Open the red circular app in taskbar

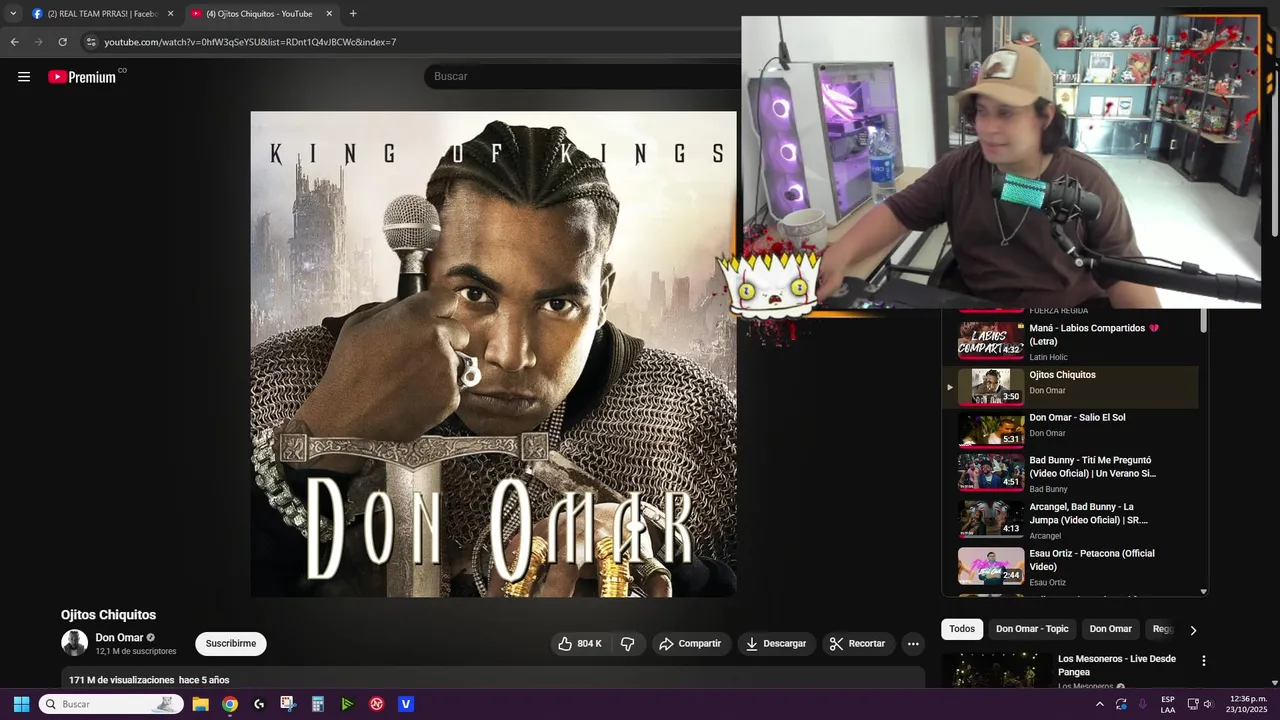click(x=377, y=704)
